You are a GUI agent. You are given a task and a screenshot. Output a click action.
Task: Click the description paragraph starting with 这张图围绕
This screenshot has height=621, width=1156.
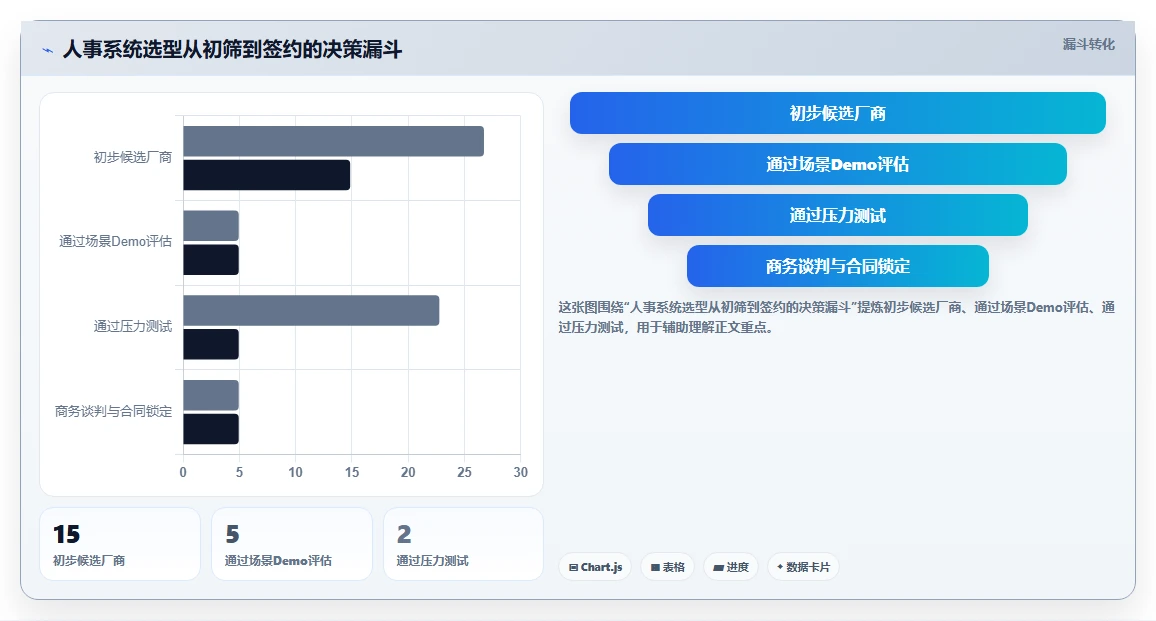(x=837, y=317)
